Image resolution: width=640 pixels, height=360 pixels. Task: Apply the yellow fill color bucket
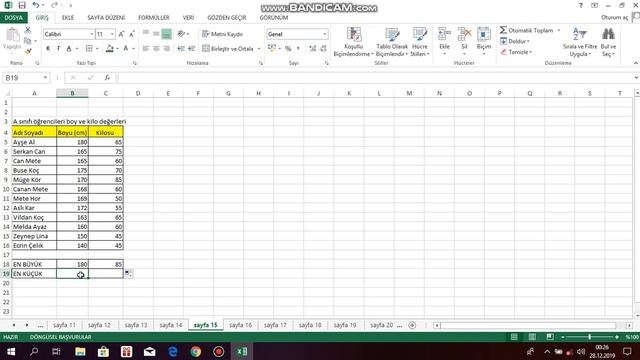109,49
